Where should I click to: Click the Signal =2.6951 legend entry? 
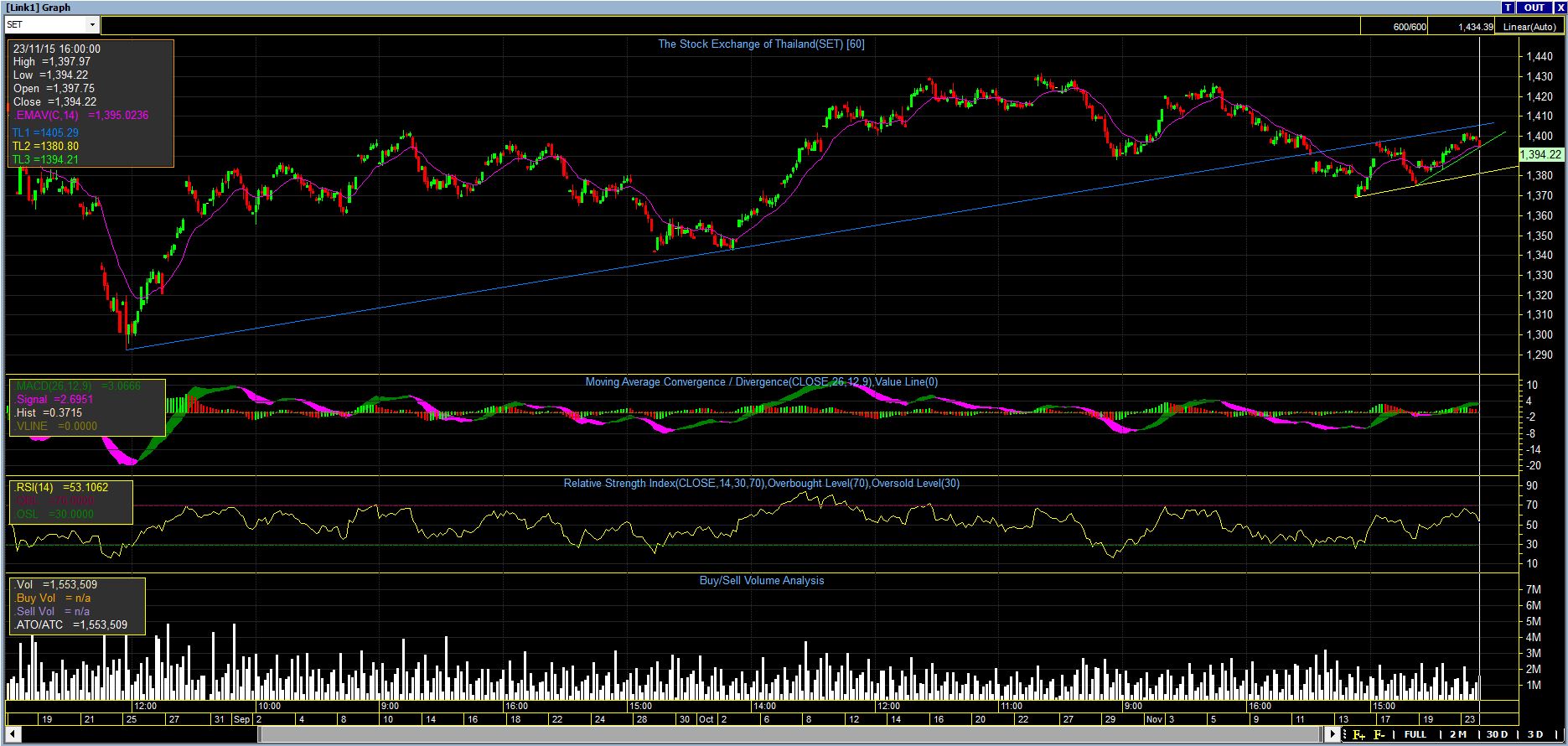point(54,400)
